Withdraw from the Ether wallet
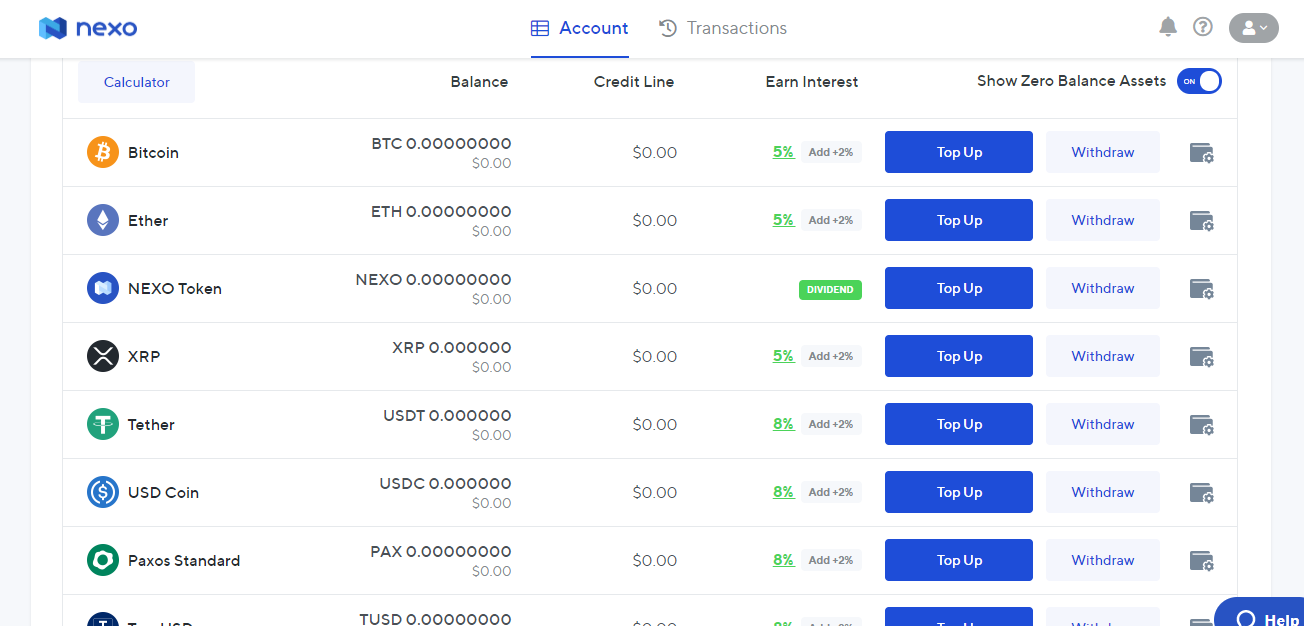 click(x=1102, y=220)
